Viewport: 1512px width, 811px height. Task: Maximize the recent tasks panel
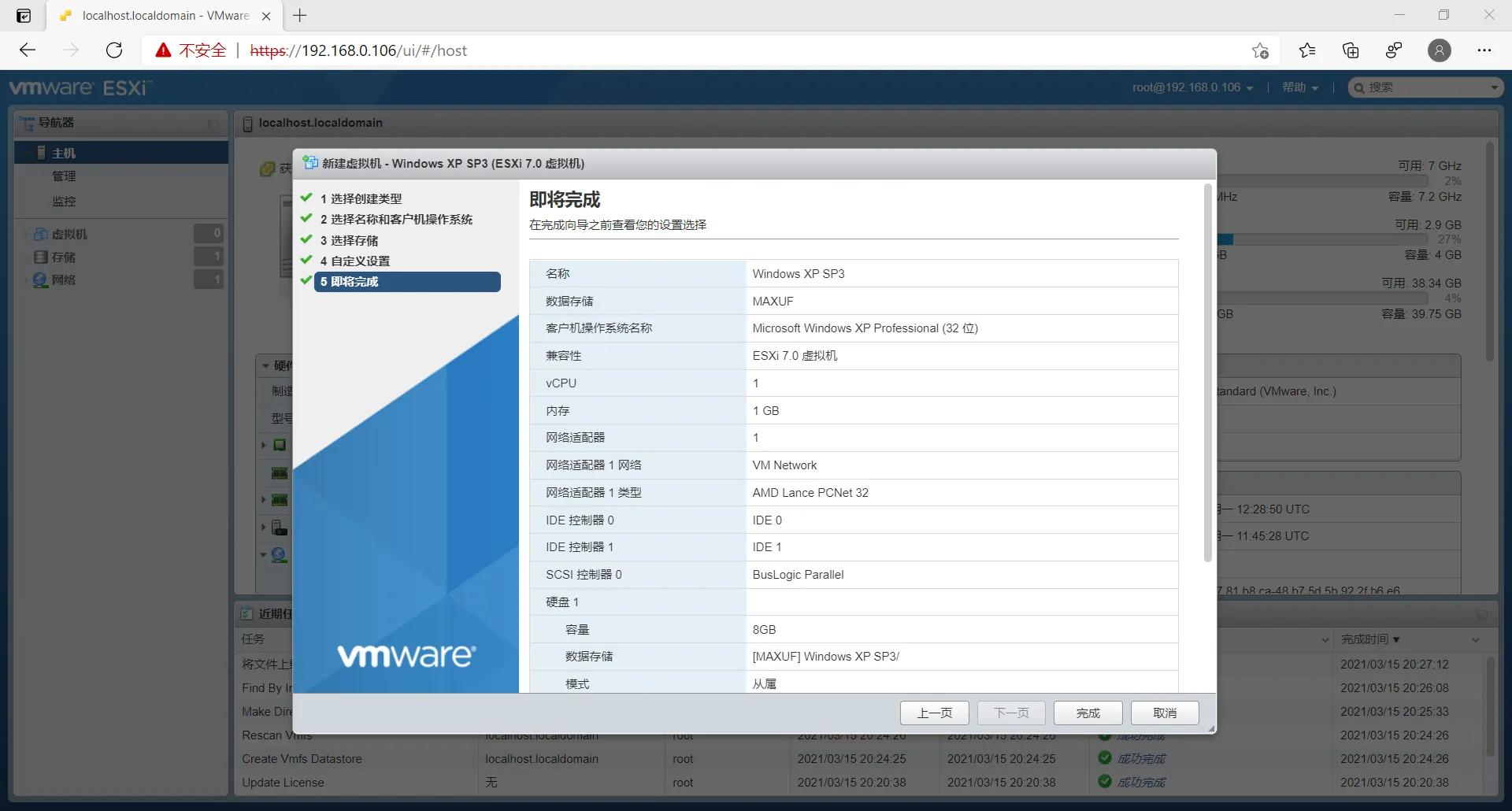[1482, 614]
